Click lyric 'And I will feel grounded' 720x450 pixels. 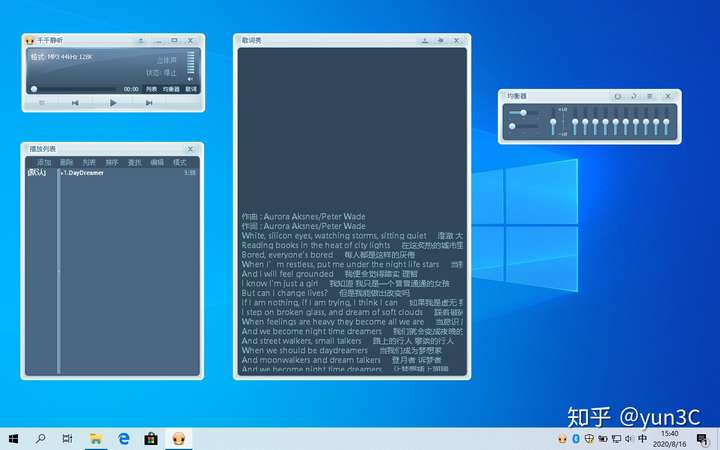[x=287, y=274]
